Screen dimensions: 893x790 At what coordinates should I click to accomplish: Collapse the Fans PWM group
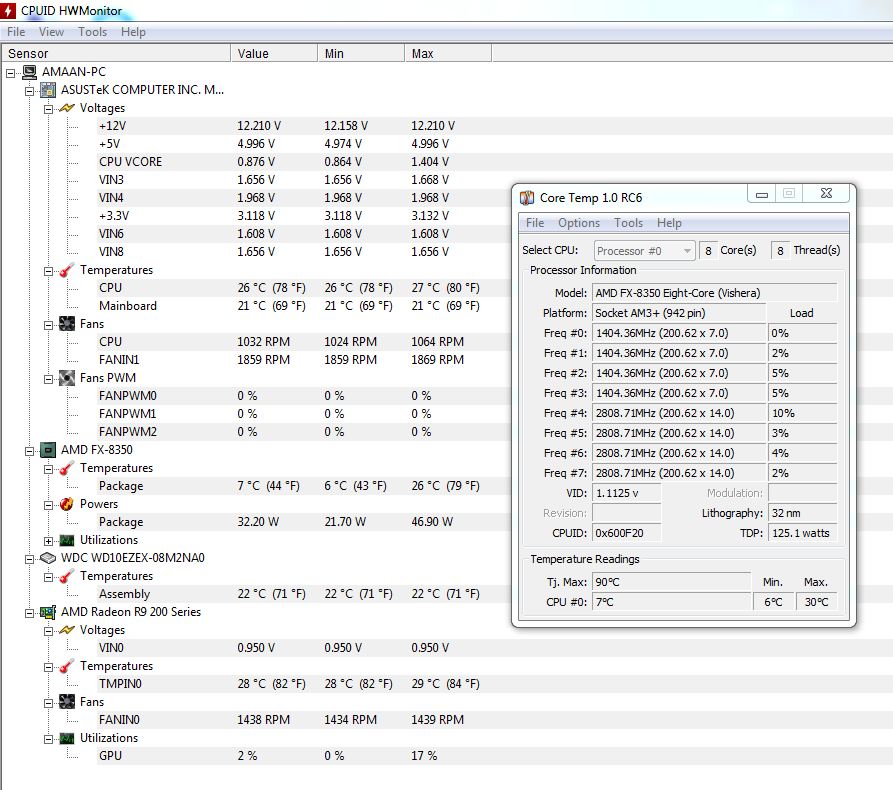48,379
